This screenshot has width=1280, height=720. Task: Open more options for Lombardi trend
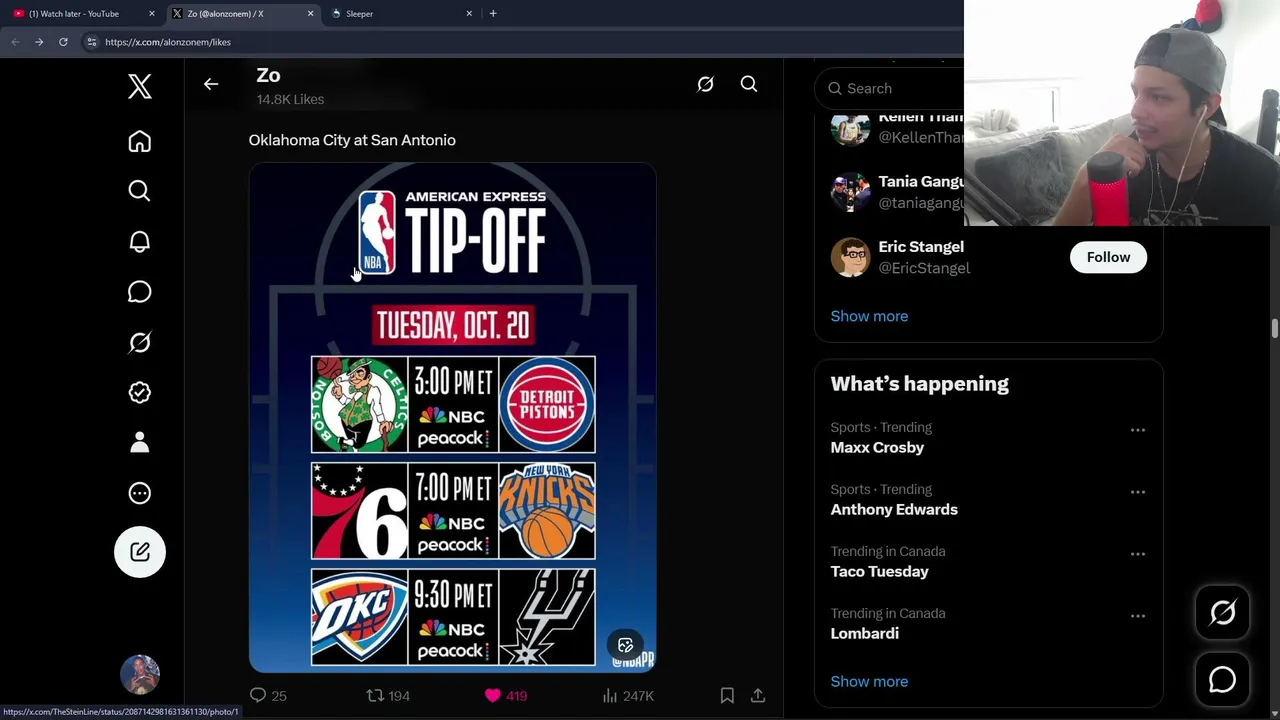pyautogui.click(x=1138, y=616)
